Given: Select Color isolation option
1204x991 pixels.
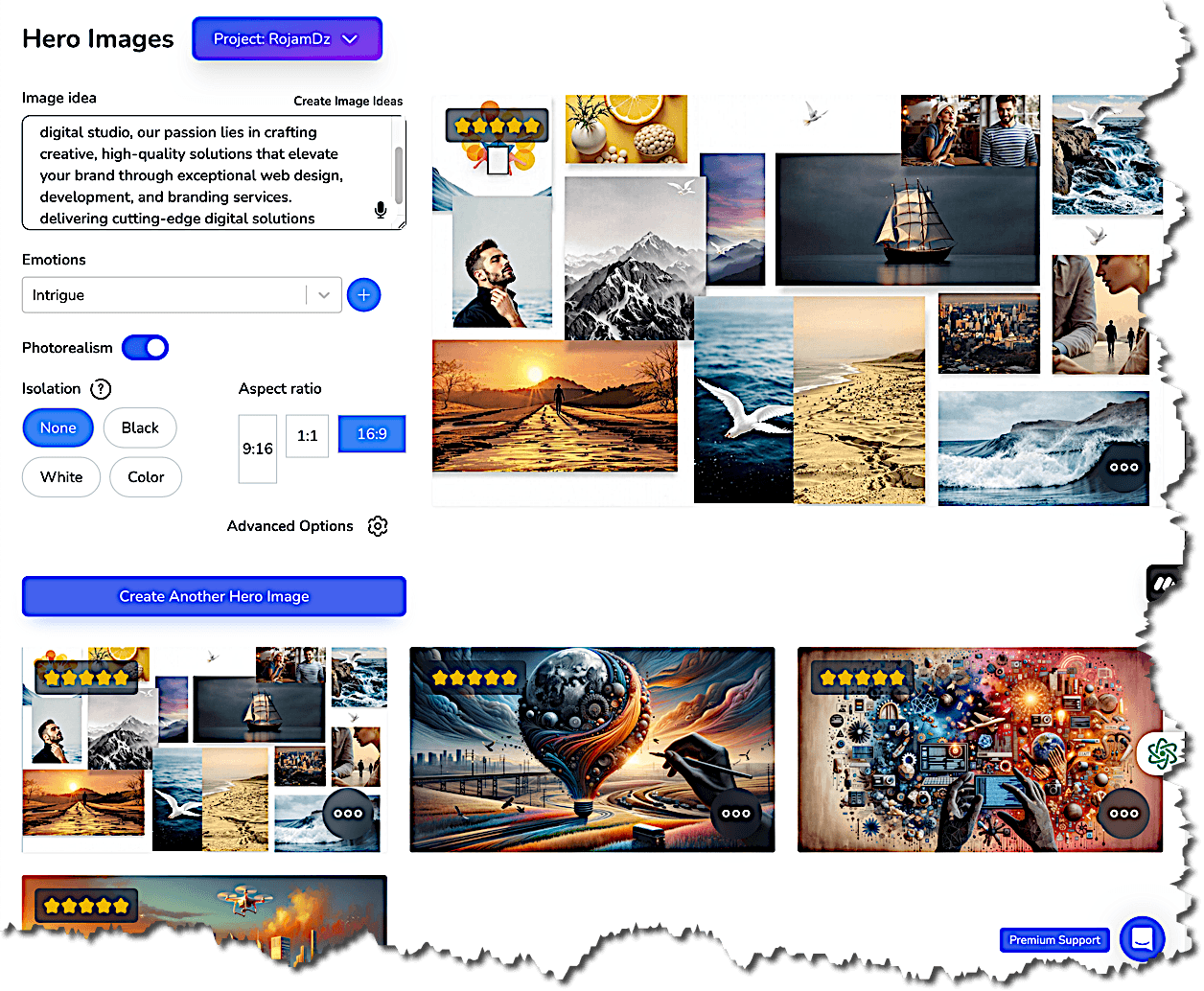Looking at the screenshot, I should pyautogui.click(x=146, y=477).
